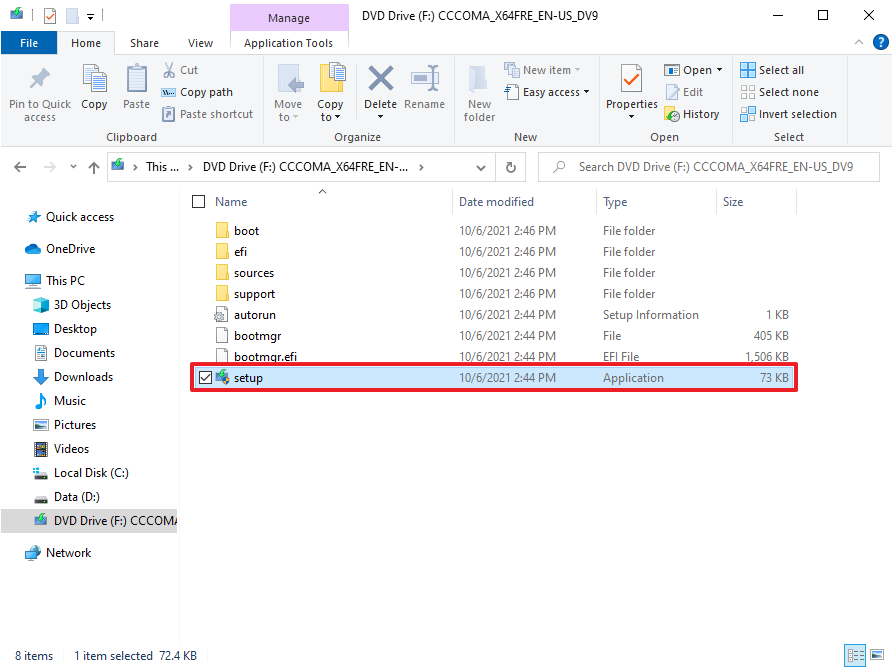
Task: Click Paste shortcut command
Action: click(207, 114)
